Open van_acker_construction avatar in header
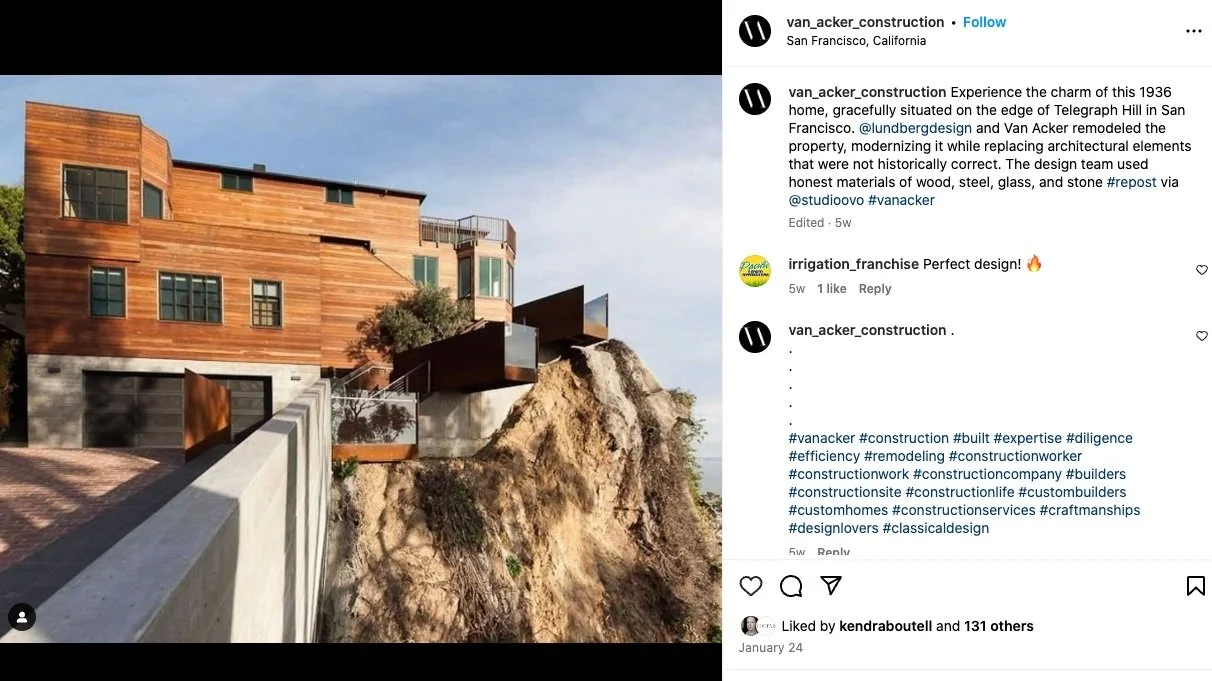The image size is (1212, 681). [x=755, y=31]
